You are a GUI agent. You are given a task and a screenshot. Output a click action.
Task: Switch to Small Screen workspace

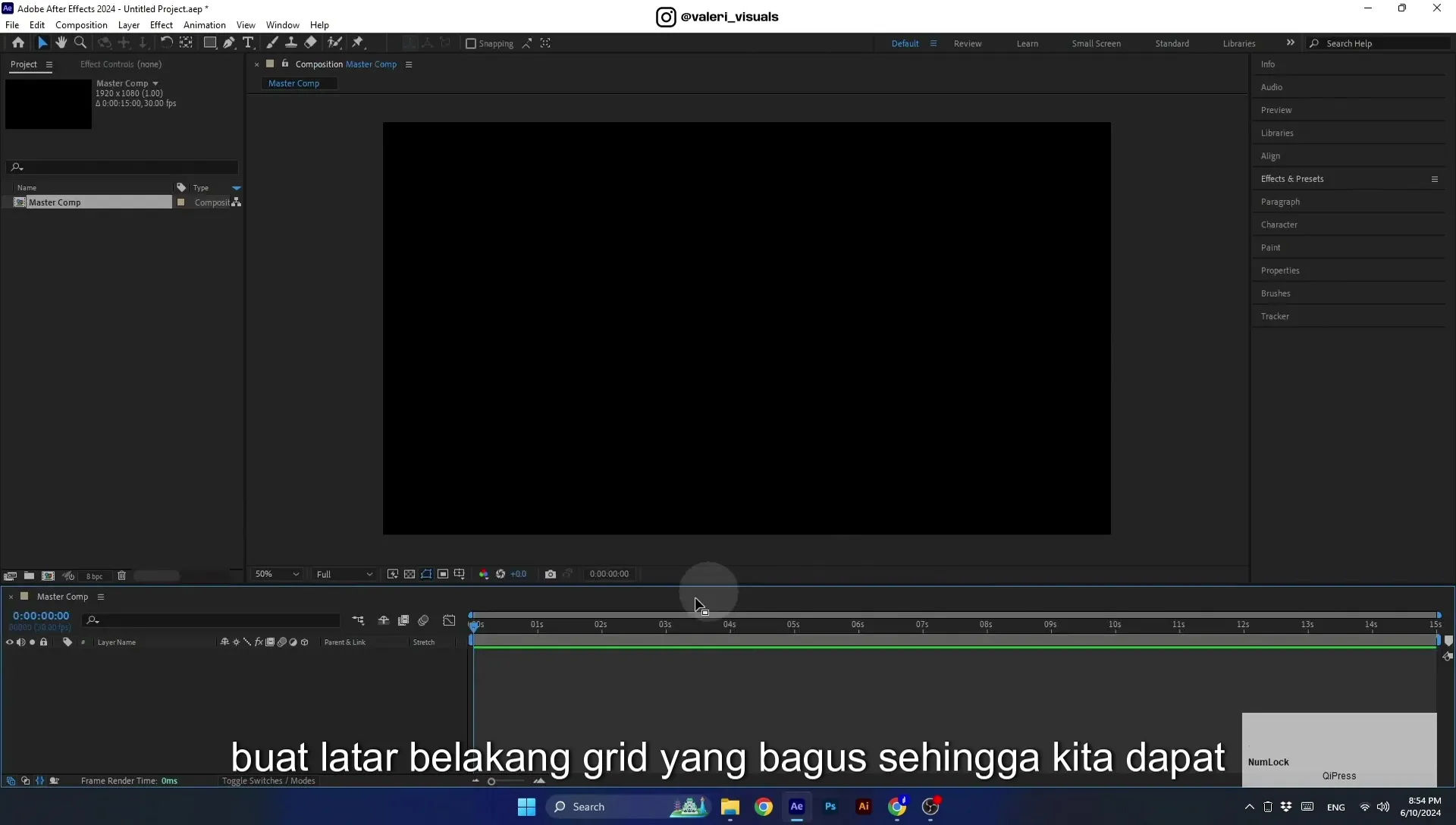[x=1096, y=44]
